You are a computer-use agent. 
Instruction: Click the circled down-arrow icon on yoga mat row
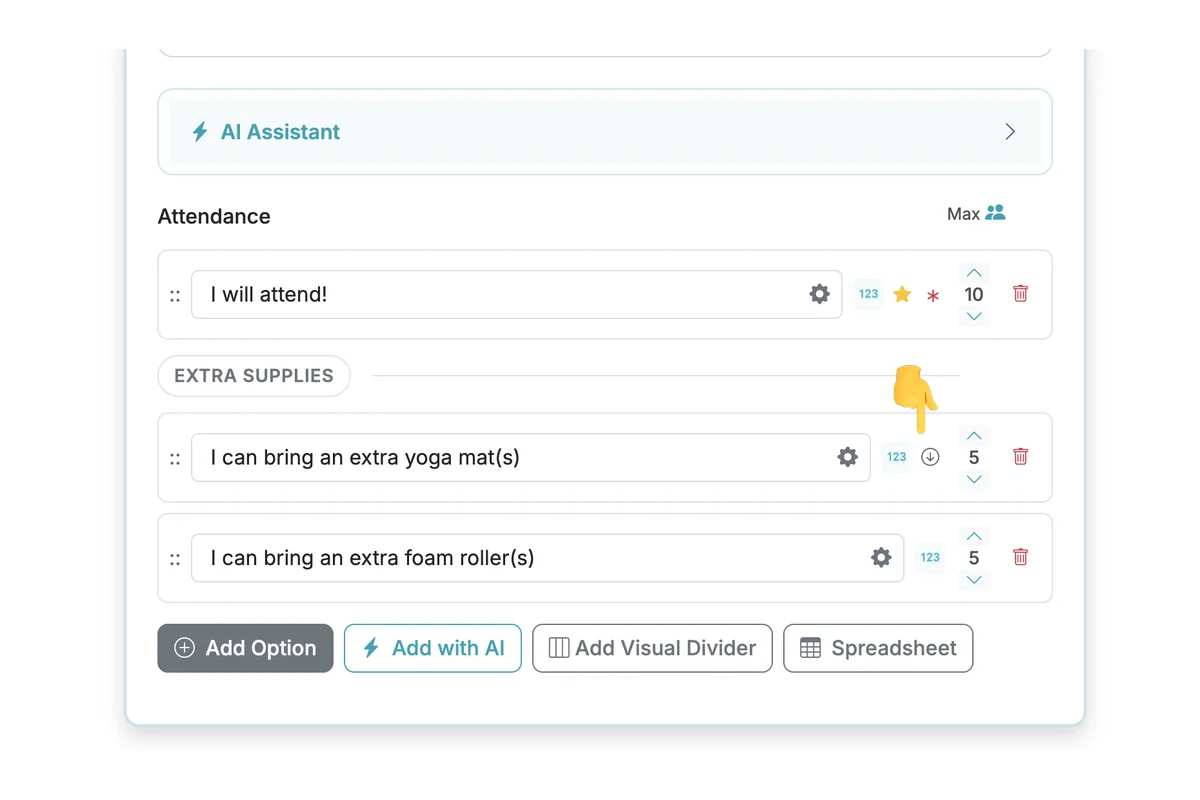[930, 457]
